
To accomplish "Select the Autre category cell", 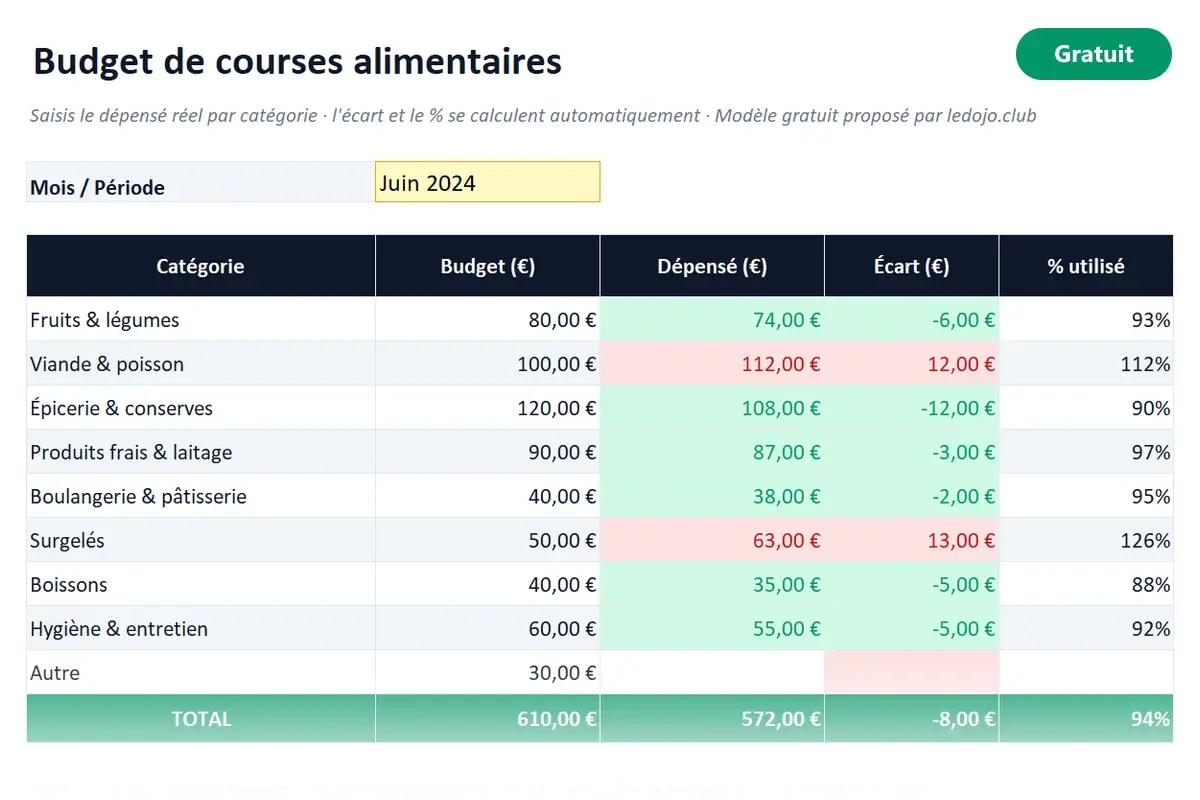I will pos(201,672).
